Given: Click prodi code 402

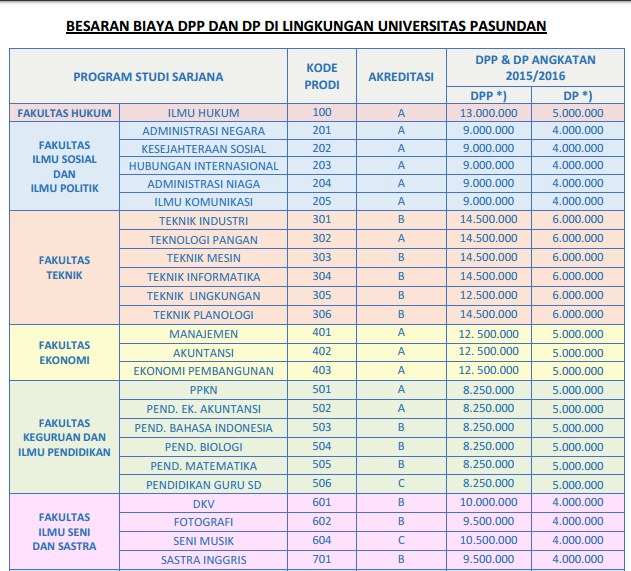Looking at the screenshot, I should tap(322, 351).
